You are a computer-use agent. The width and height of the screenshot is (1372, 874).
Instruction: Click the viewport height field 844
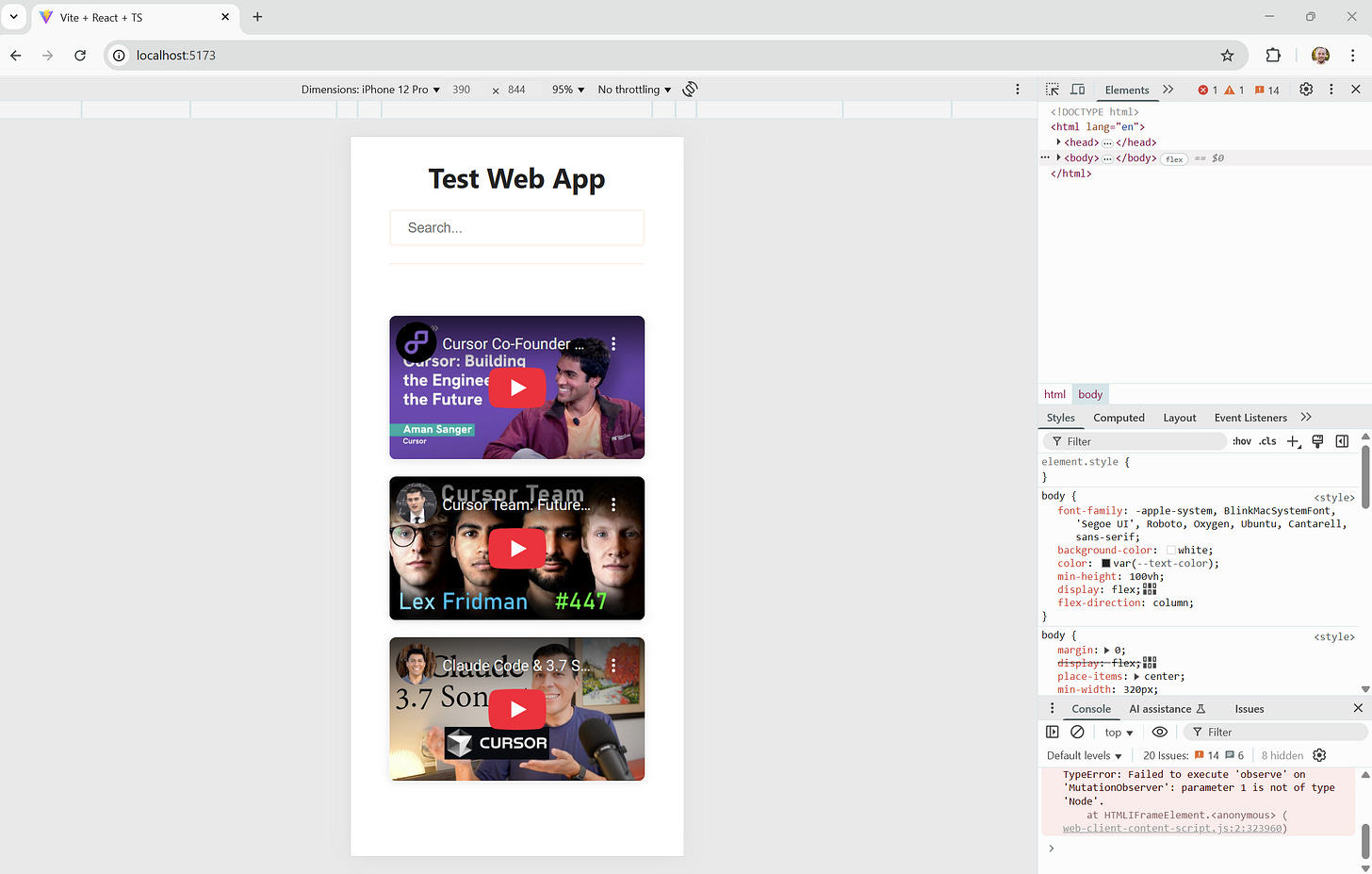pyautogui.click(x=517, y=90)
